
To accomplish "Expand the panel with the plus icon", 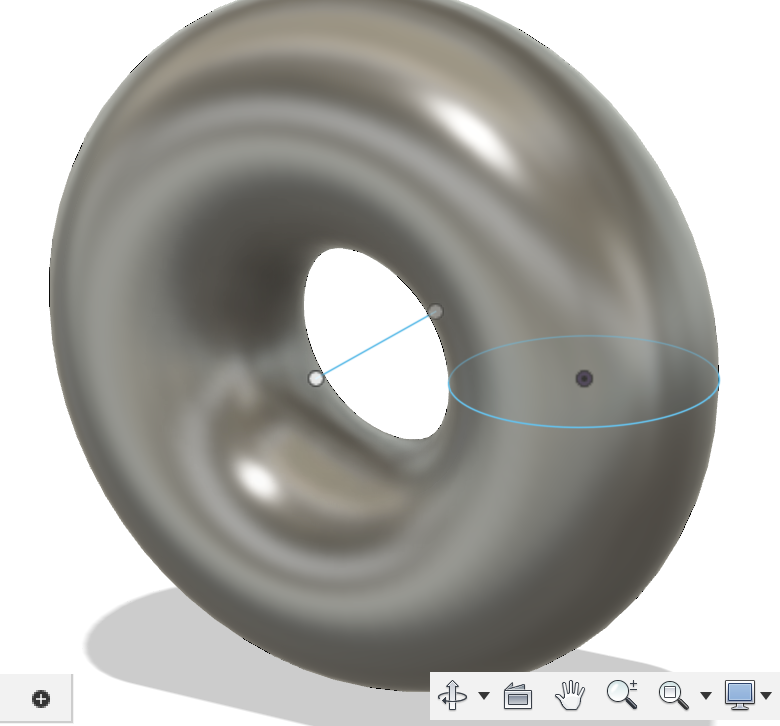I will tap(41, 699).
